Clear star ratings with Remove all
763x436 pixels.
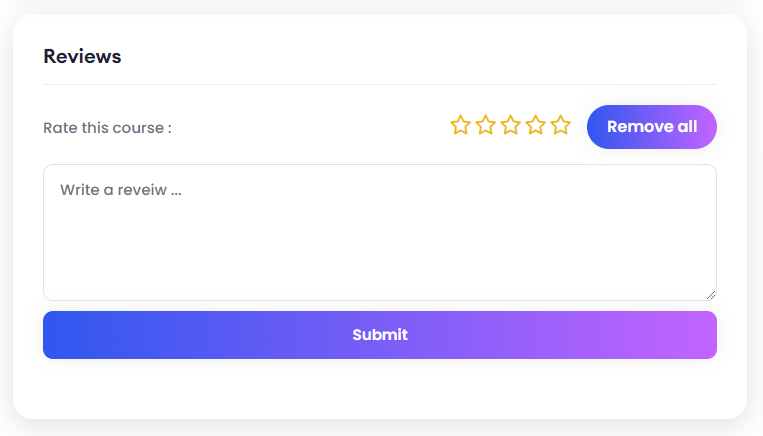click(652, 127)
